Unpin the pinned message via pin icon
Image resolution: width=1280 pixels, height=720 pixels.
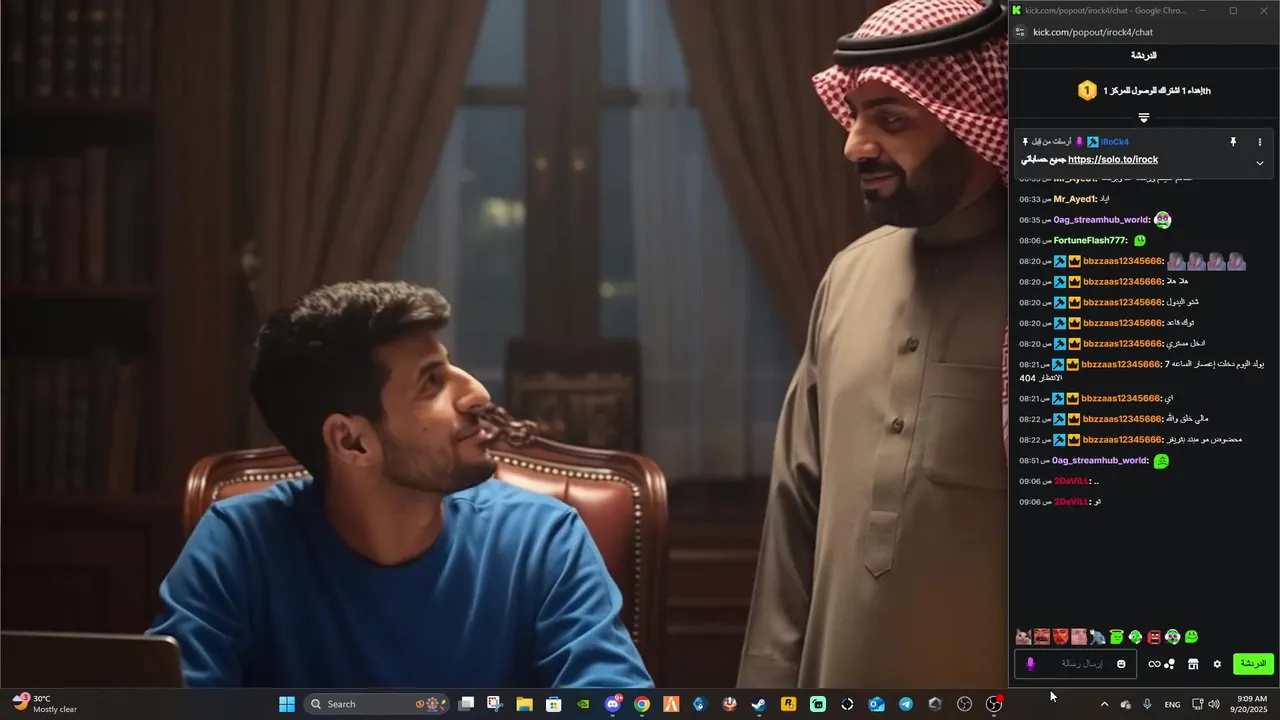tap(1233, 142)
